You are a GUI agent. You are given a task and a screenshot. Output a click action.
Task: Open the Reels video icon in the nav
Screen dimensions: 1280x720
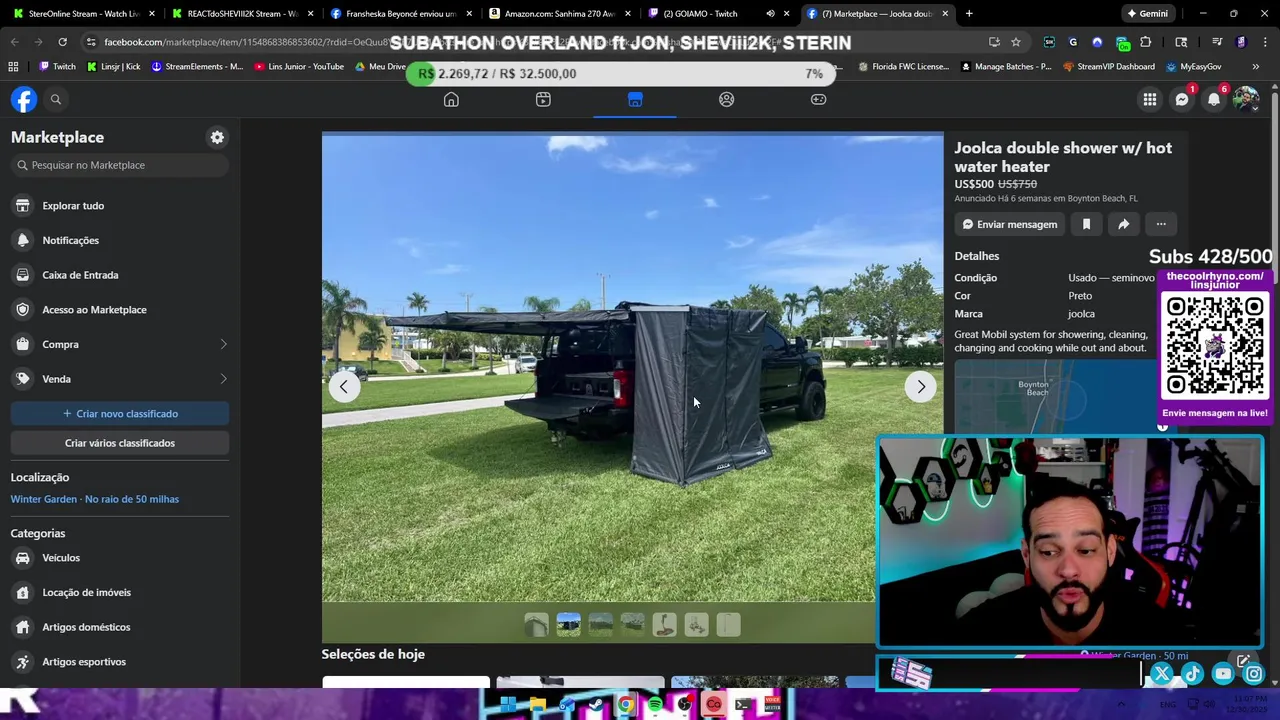[x=543, y=99]
